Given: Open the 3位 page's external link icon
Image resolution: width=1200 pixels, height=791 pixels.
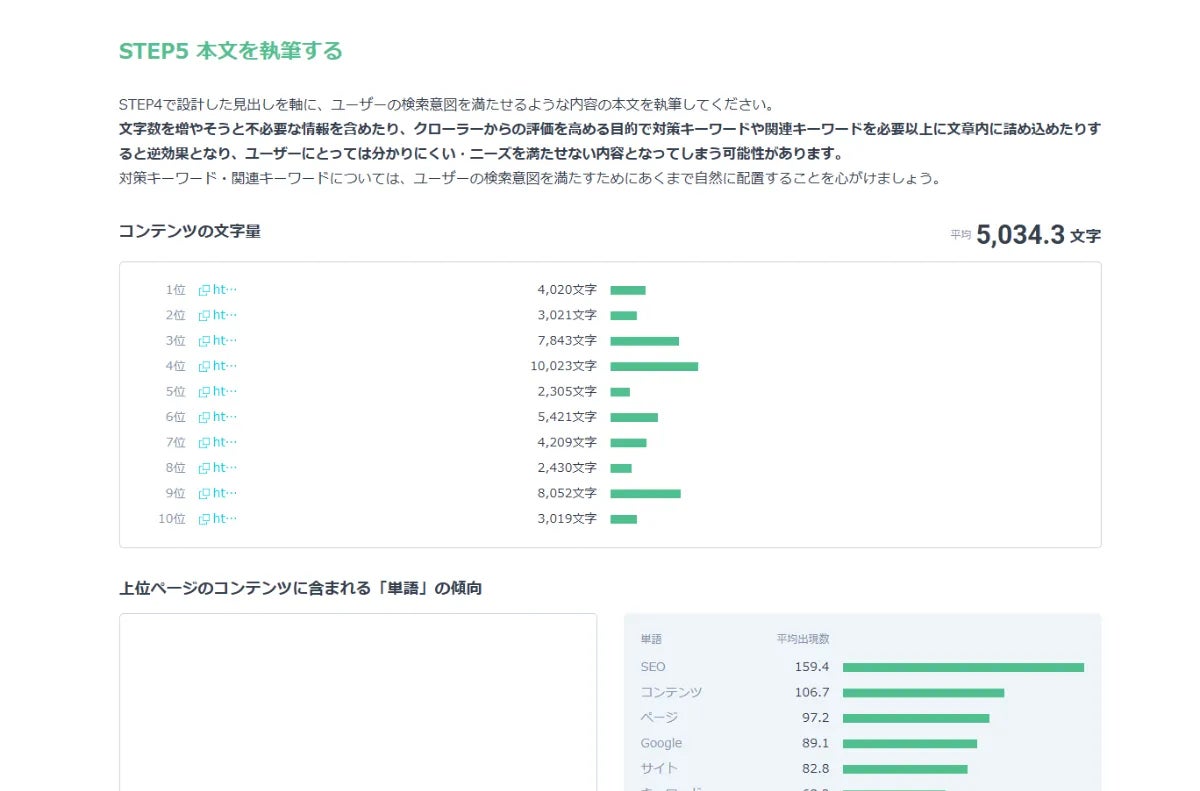Looking at the screenshot, I should click(204, 341).
